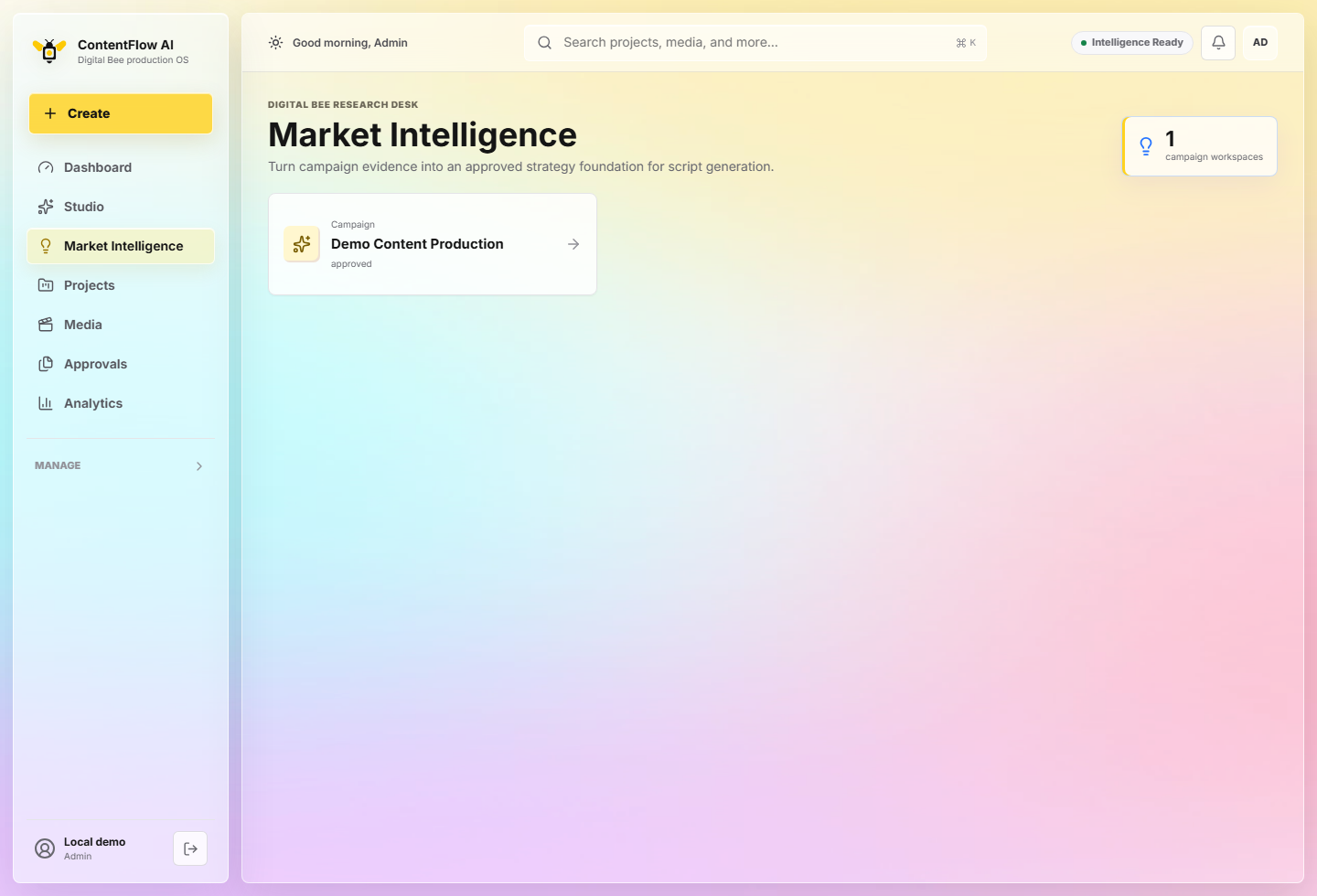Open the Media library
1317x896 pixels.
point(121,325)
